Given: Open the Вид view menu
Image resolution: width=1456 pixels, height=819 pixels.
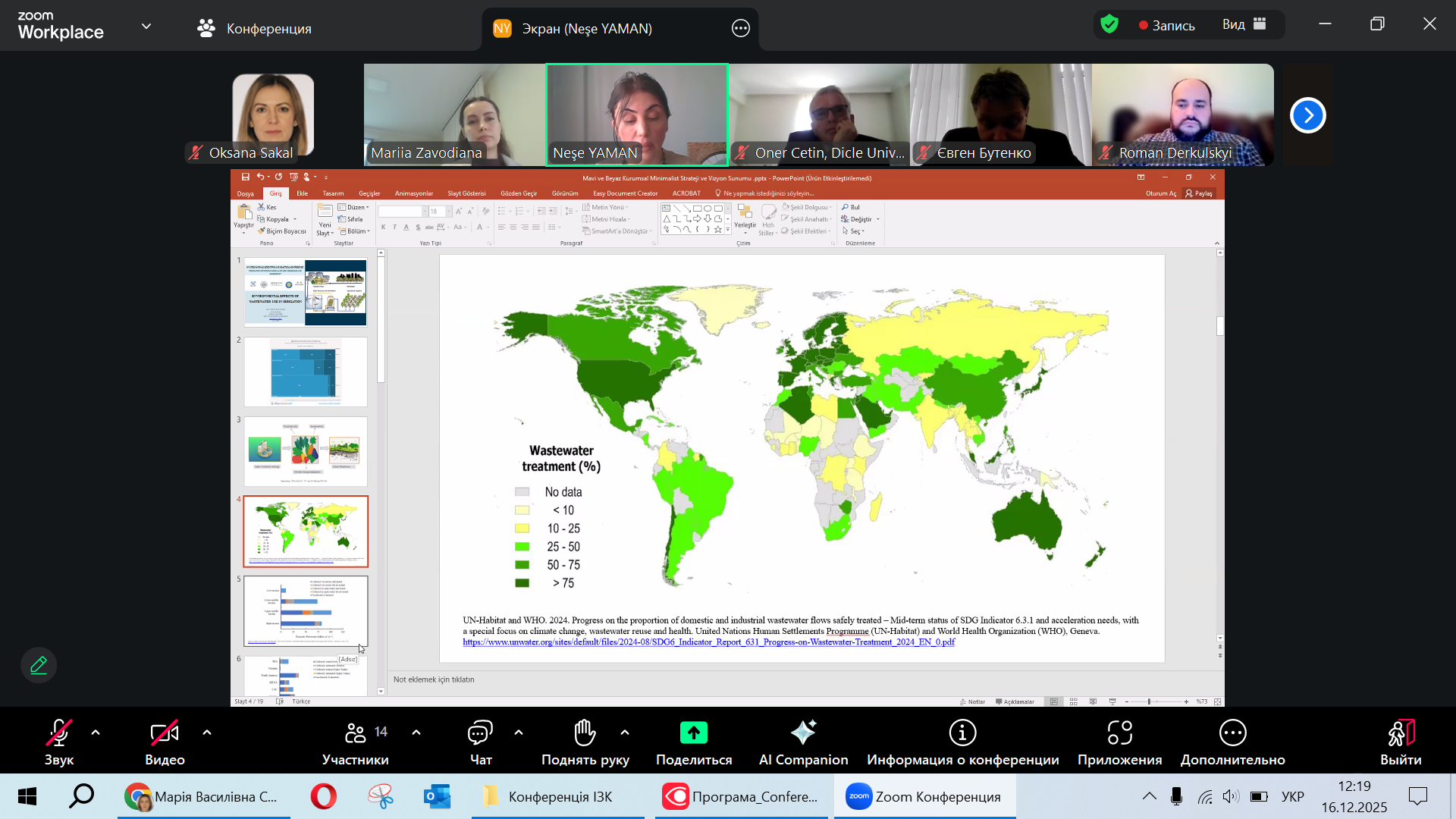Looking at the screenshot, I should click(1244, 25).
